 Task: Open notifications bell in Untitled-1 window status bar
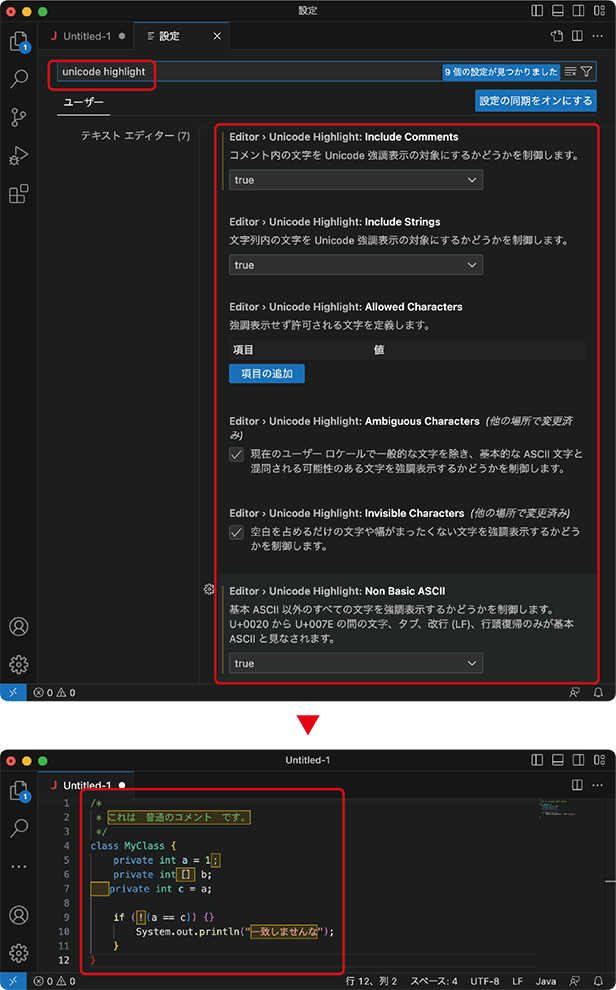(x=598, y=981)
